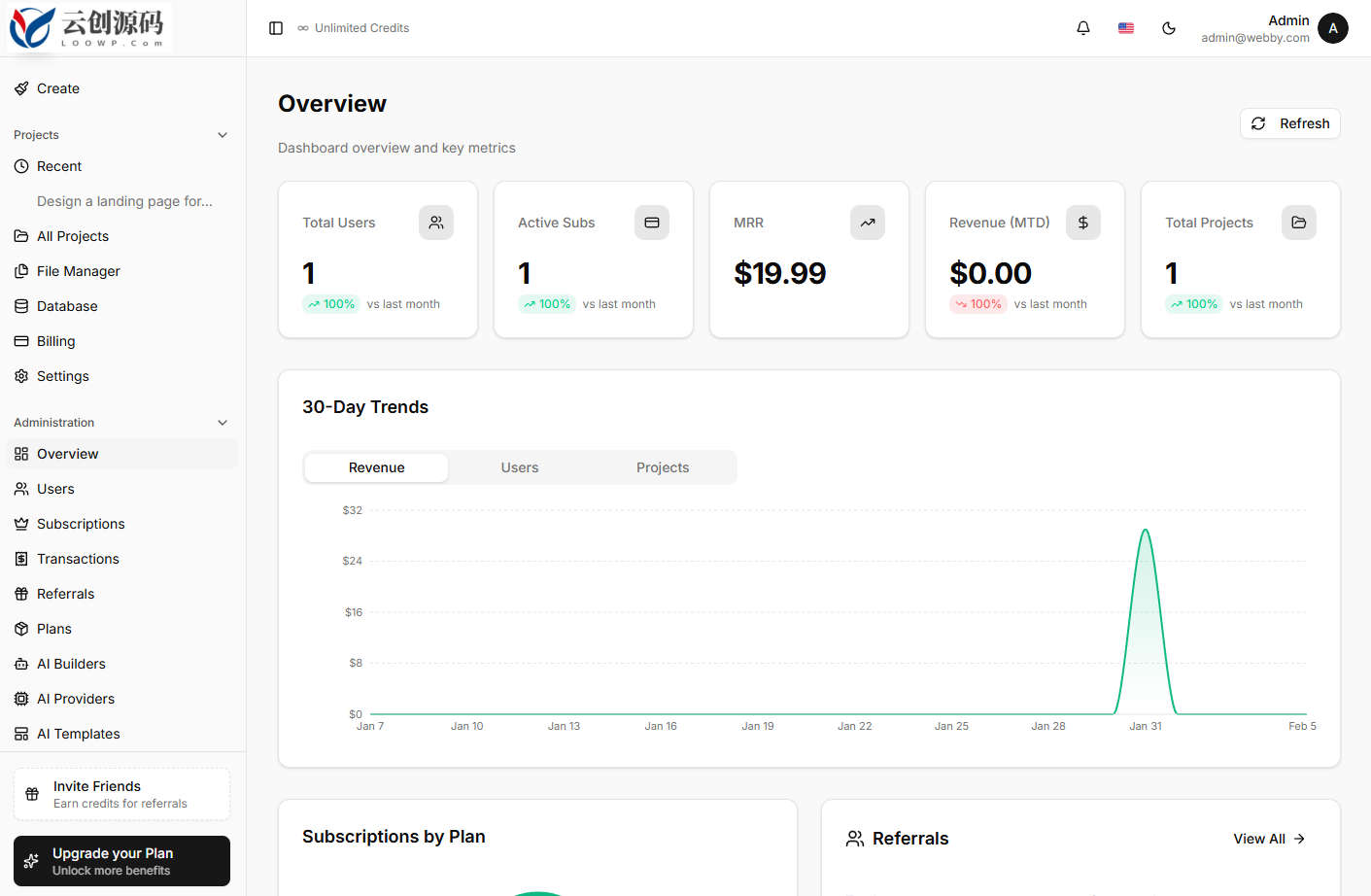Collapse the Administration section chevron
This screenshot has width=1371, height=896.
pyautogui.click(x=223, y=423)
